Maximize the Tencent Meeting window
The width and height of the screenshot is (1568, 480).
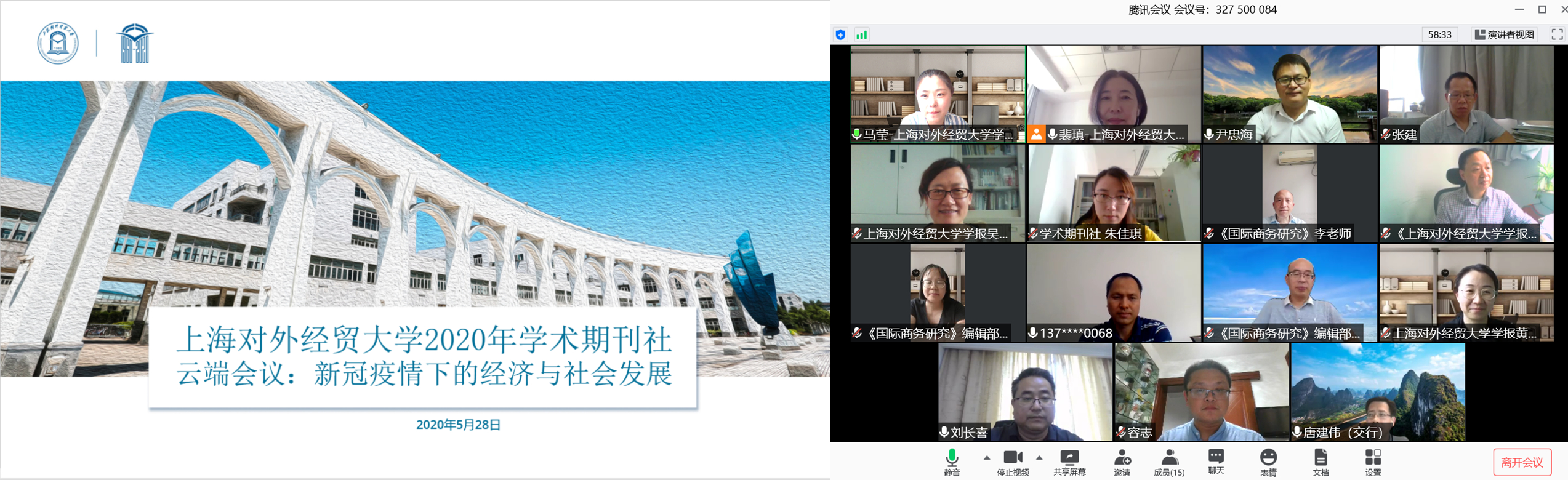(x=1542, y=9)
